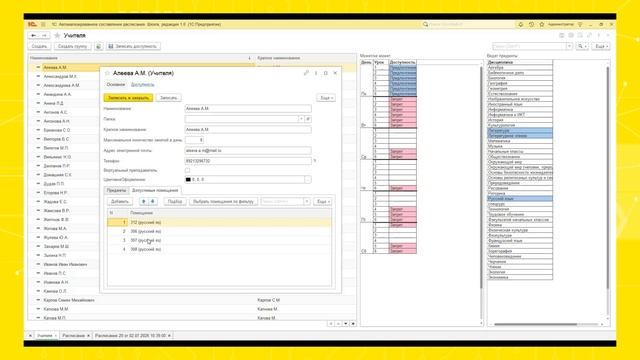Screen dimensions: 640x360
Task: Click the Наименование input field
Action: pos(248,109)
